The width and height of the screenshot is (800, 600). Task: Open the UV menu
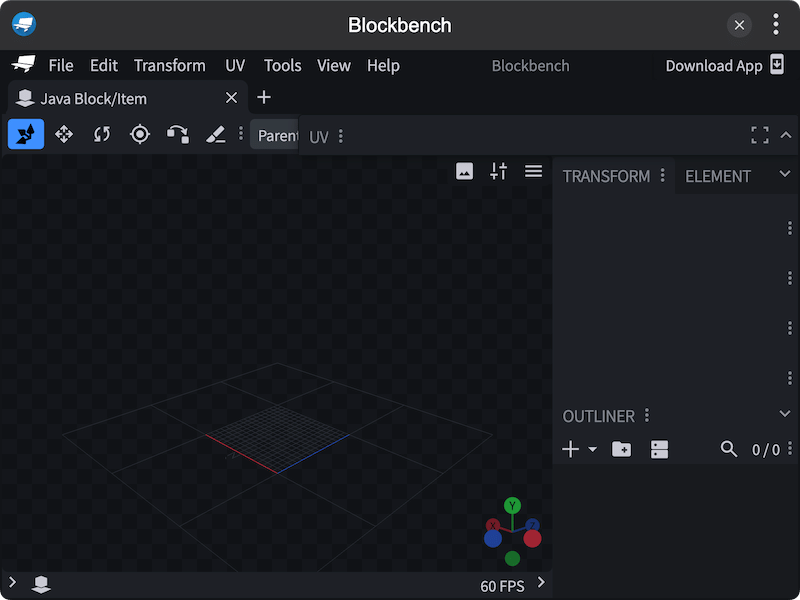point(235,65)
